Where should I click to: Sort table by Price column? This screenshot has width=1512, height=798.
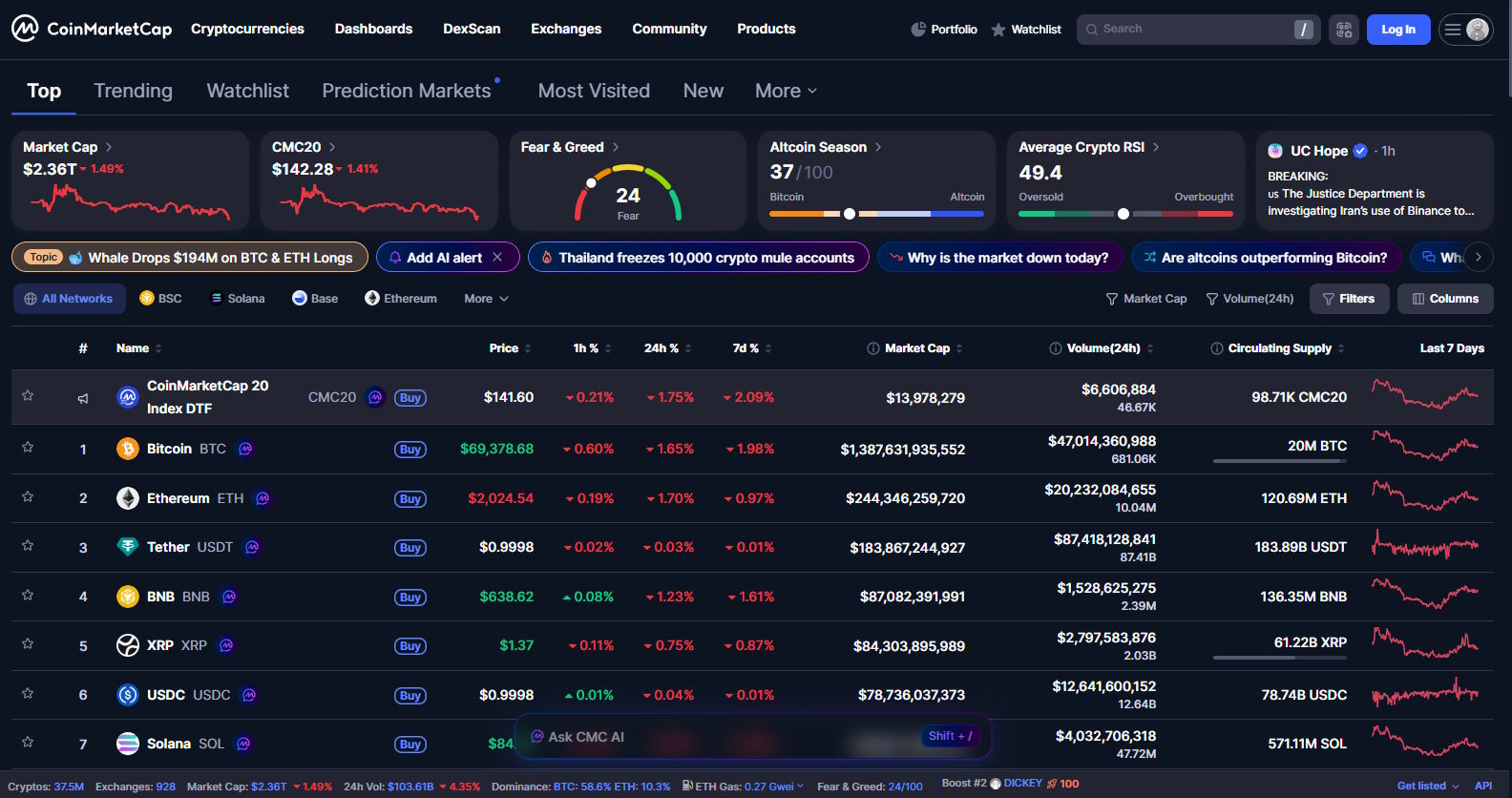pos(510,348)
